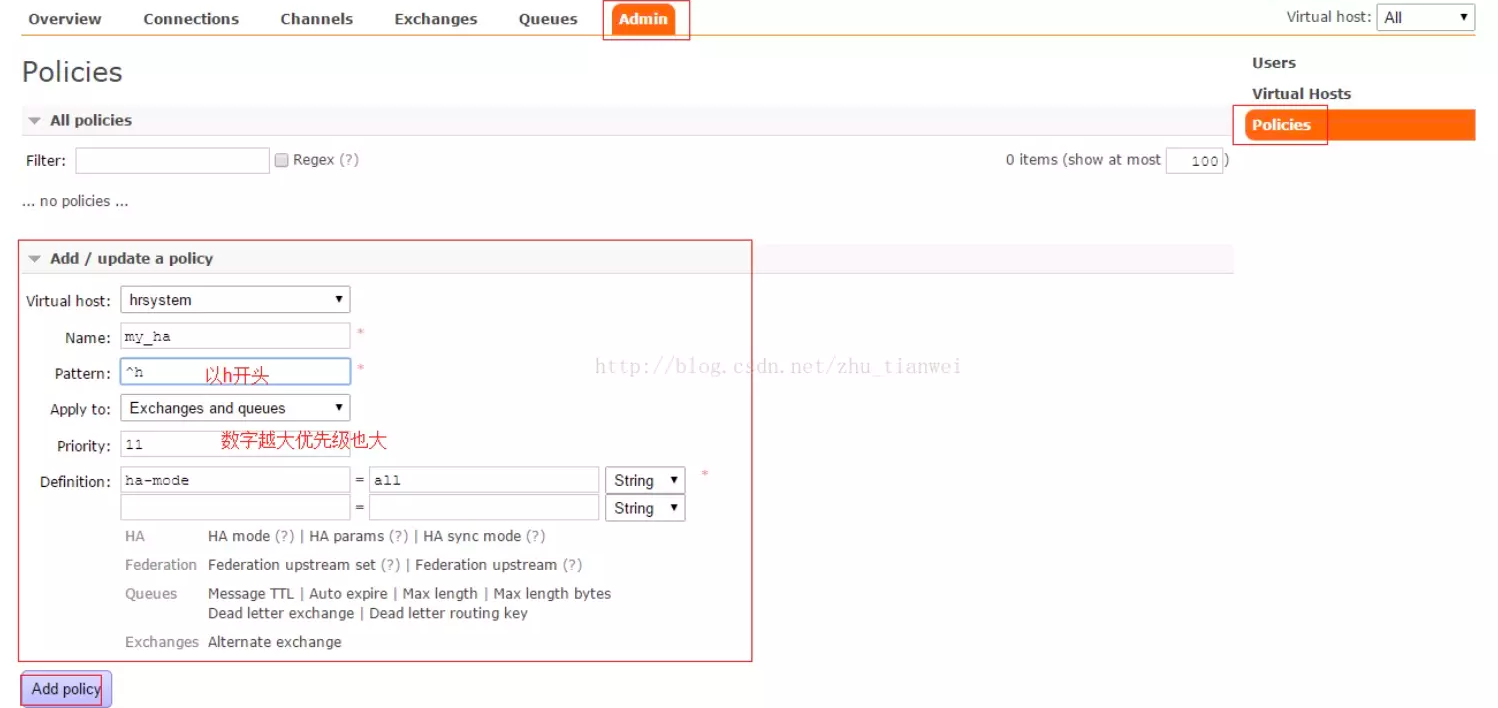Viewport: 1498px width, 708px height.
Task: Click the Policies page heading
Action: click(x=72, y=72)
